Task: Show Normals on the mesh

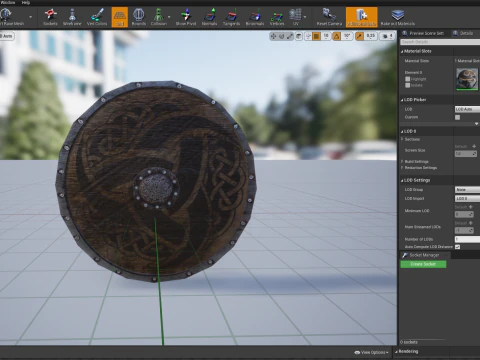Action: pyautogui.click(x=209, y=17)
